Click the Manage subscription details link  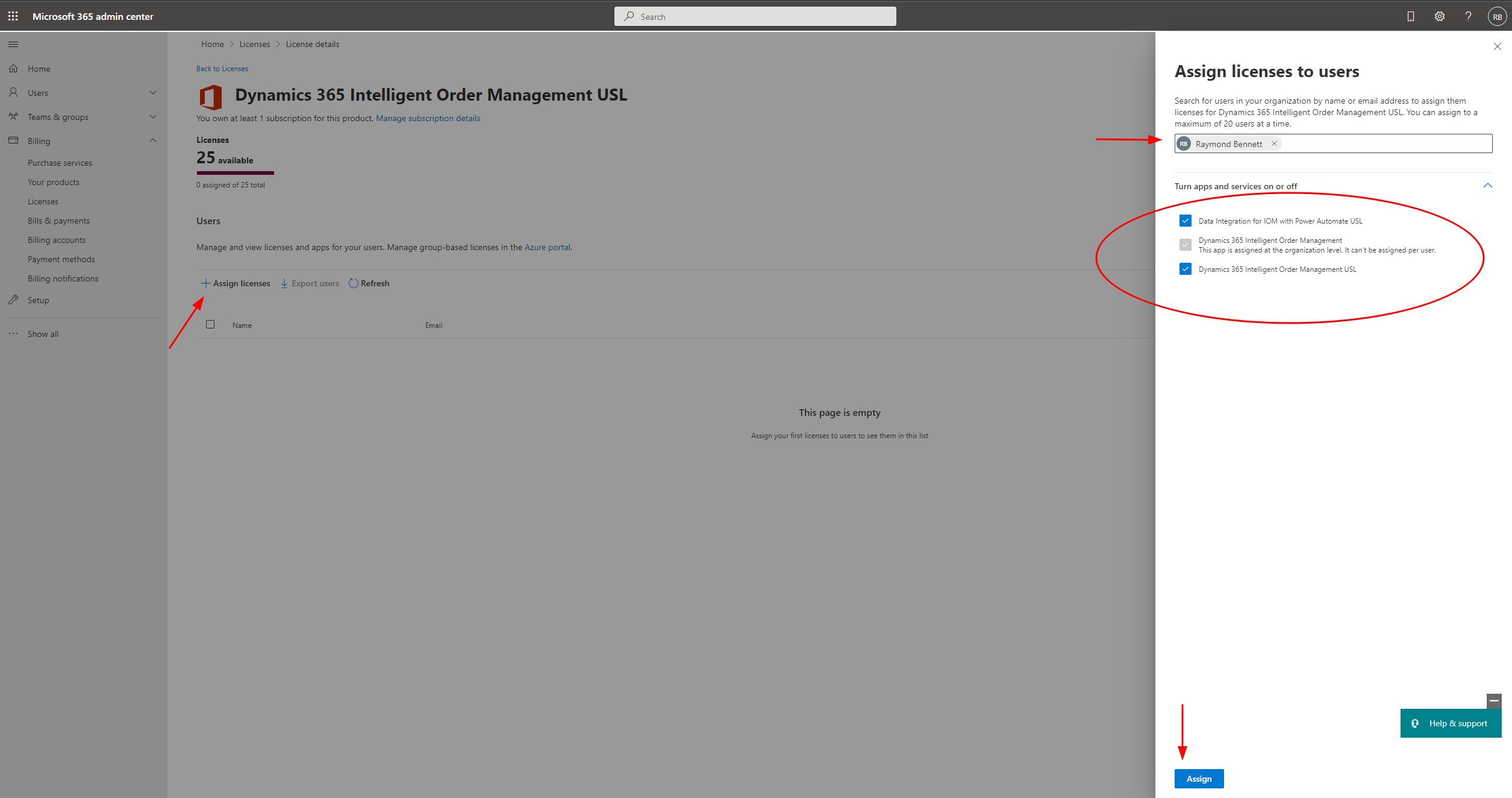point(428,118)
